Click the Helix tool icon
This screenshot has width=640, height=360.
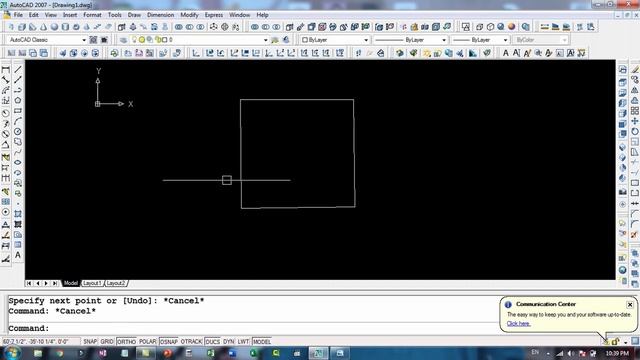98,27
